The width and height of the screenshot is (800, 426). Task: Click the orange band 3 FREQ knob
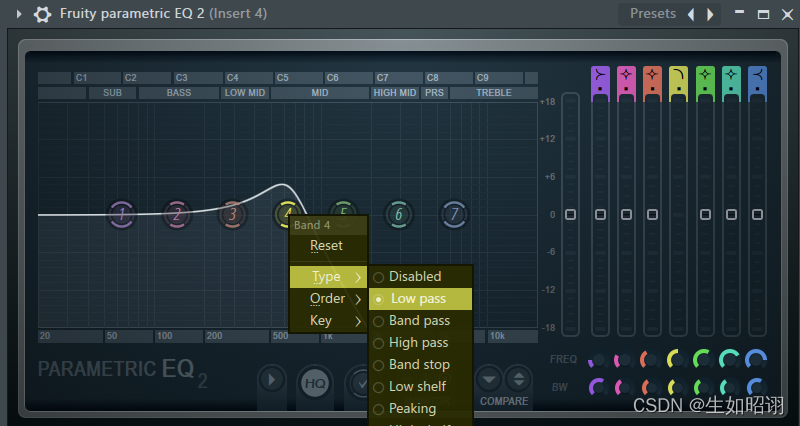pos(651,360)
